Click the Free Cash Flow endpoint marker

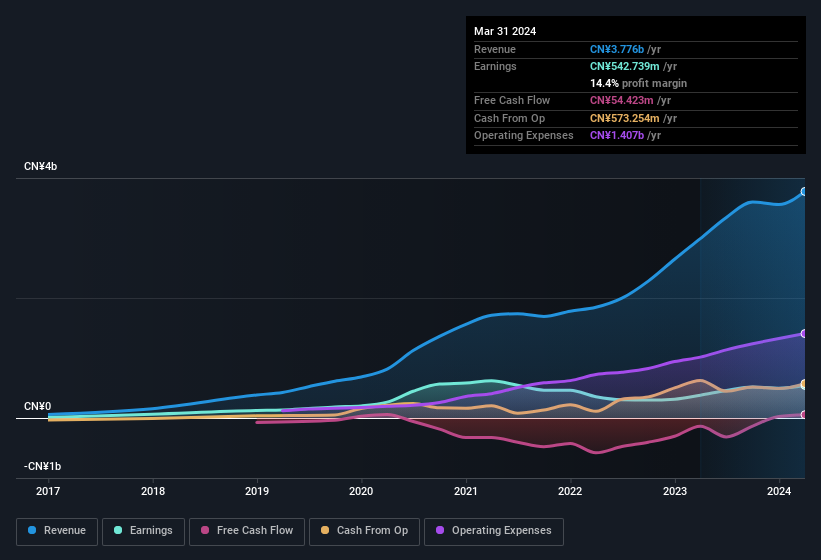pyautogui.click(x=804, y=415)
